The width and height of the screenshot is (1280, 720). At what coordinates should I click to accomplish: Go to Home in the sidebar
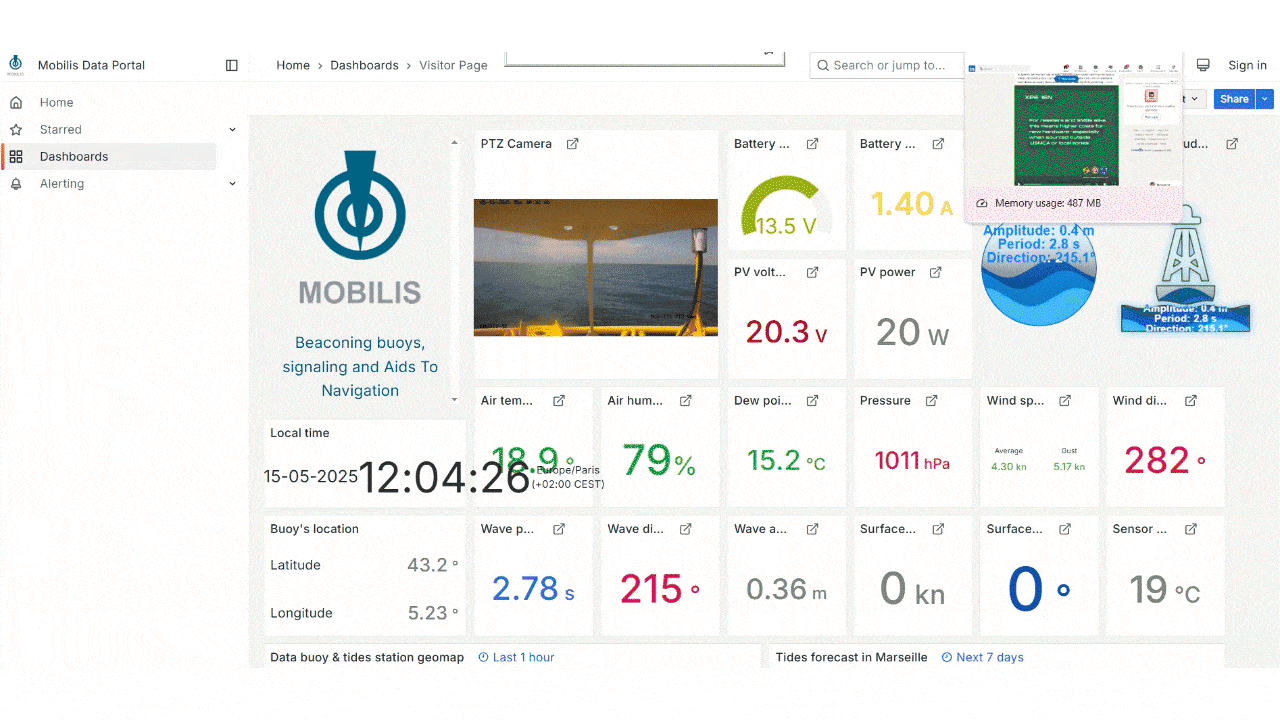(x=56, y=103)
